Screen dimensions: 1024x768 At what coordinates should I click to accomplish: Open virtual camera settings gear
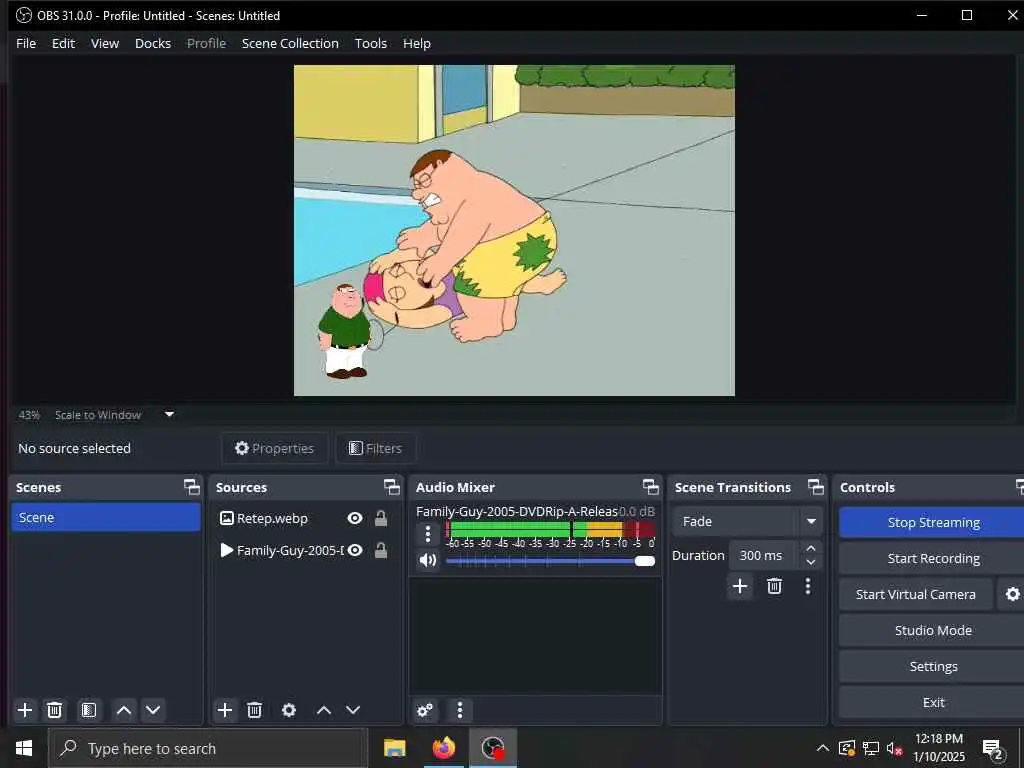point(1012,594)
